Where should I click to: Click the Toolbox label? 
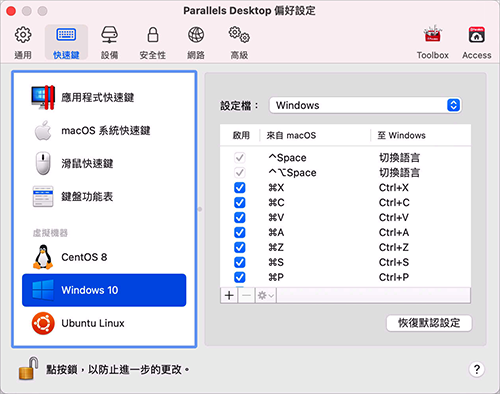[432, 55]
